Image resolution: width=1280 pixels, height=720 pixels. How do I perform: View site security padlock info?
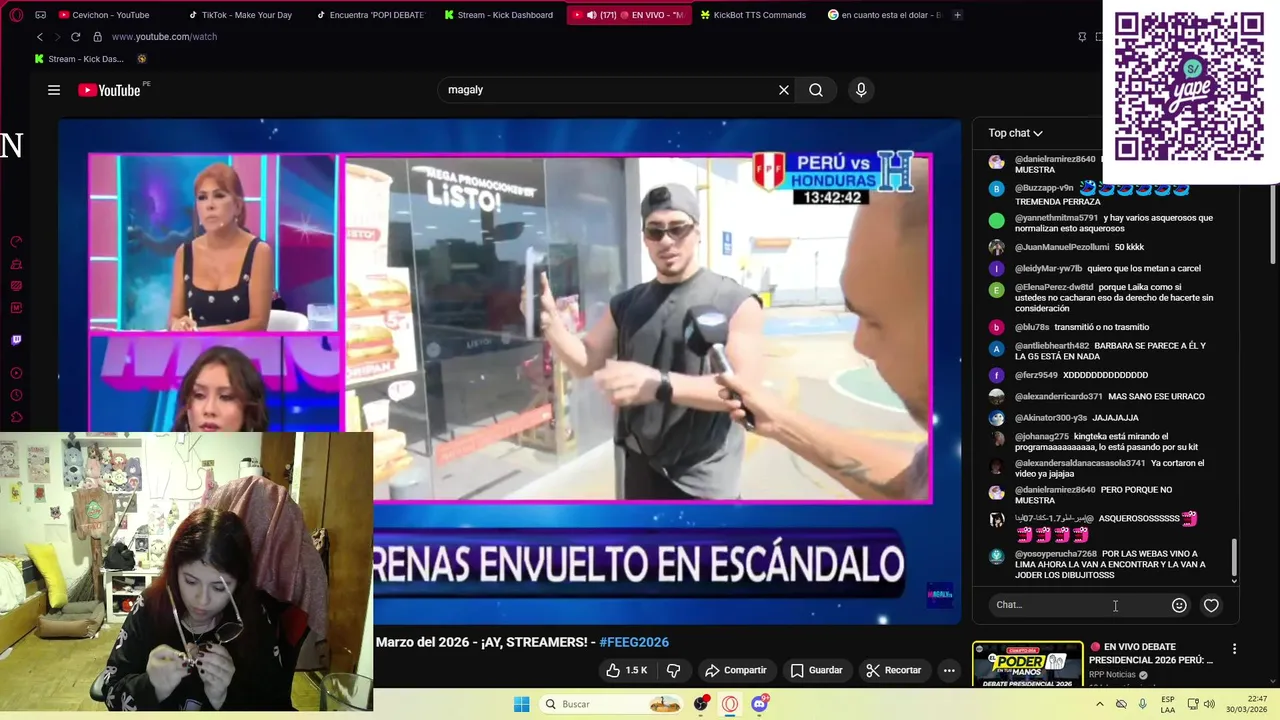[97, 37]
